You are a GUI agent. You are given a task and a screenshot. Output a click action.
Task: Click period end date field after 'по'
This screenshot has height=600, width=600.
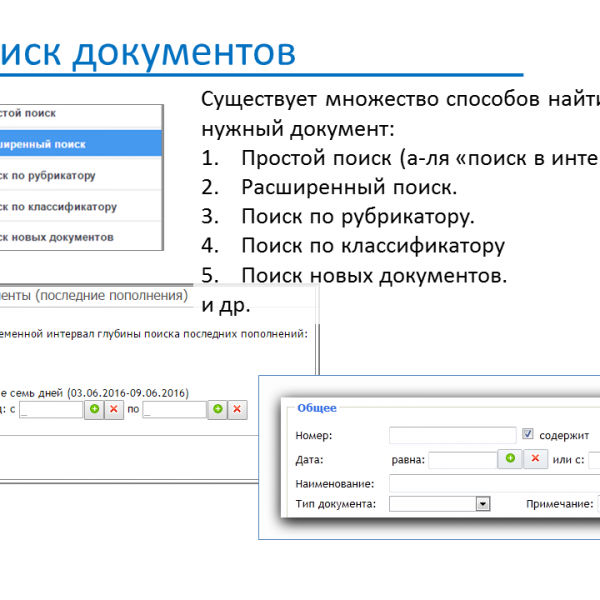[x=174, y=409]
